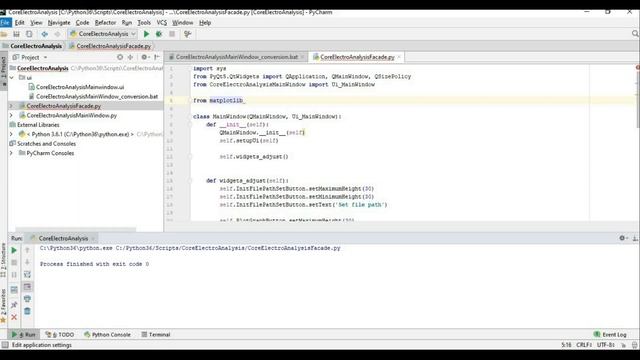Click the Open folder toolbar icon

pyautogui.click(x=4, y=34)
